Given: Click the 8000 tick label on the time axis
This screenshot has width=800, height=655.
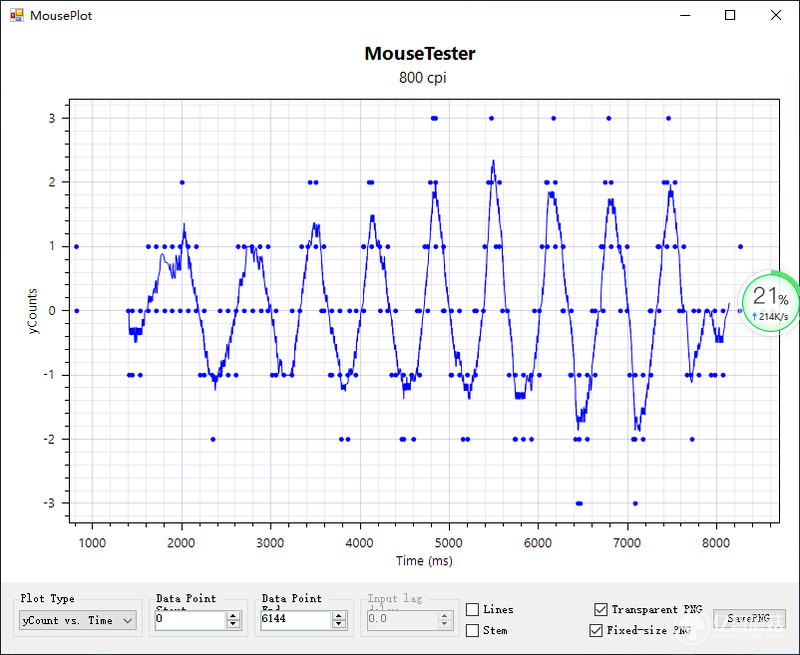Looking at the screenshot, I should (x=716, y=543).
